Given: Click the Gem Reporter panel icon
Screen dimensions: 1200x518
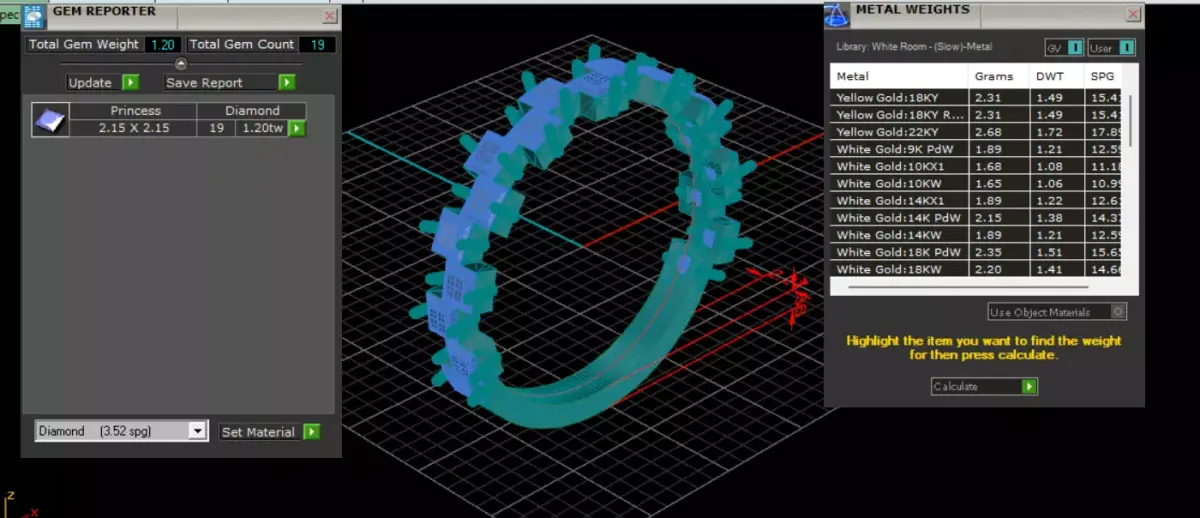Looking at the screenshot, I should point(34,16).
